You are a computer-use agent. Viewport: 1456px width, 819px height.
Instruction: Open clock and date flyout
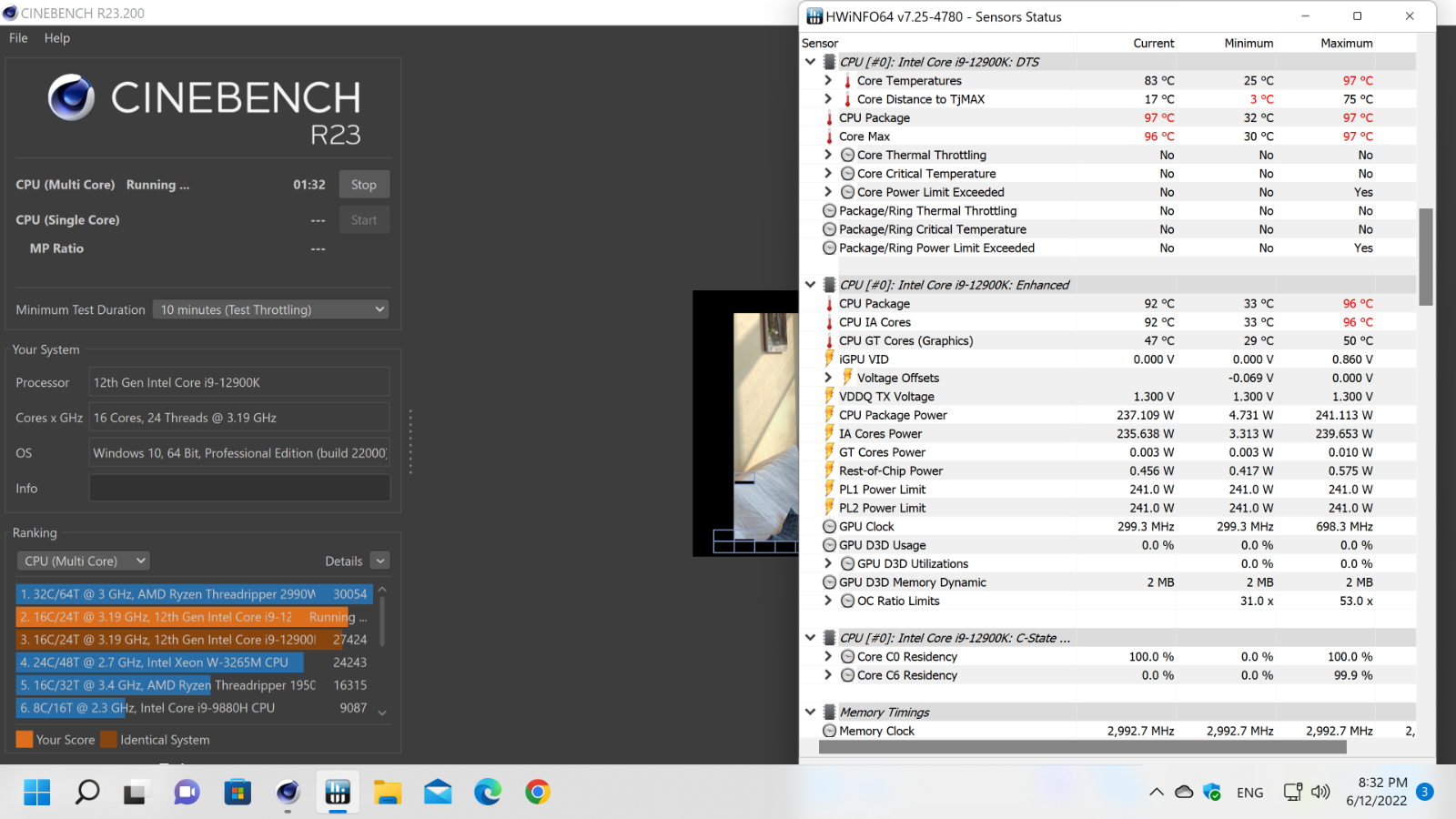tap(1376, 792)
